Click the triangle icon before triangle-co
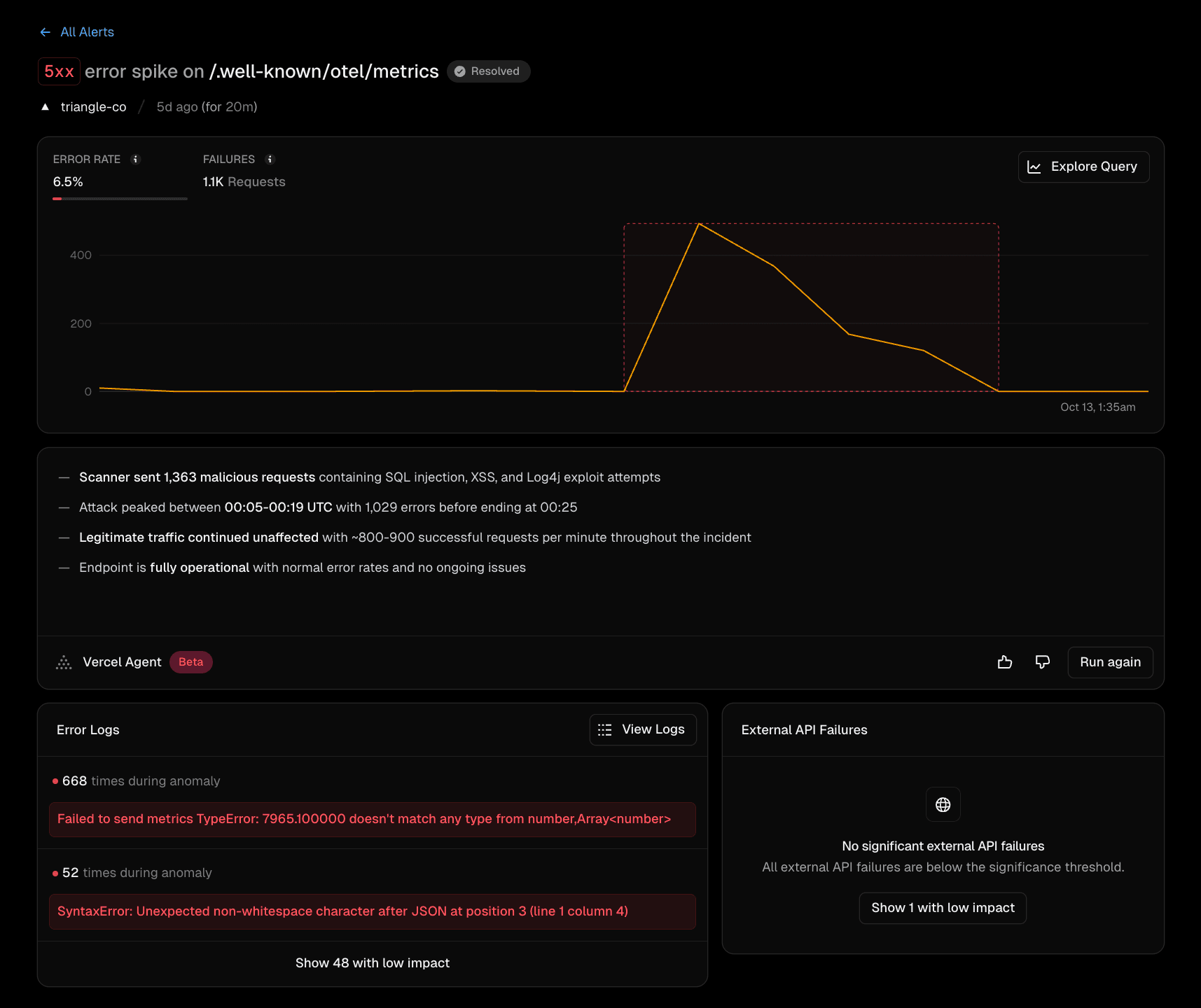The height and width of the screenshot is (1008, 1201). coord(45,106)
